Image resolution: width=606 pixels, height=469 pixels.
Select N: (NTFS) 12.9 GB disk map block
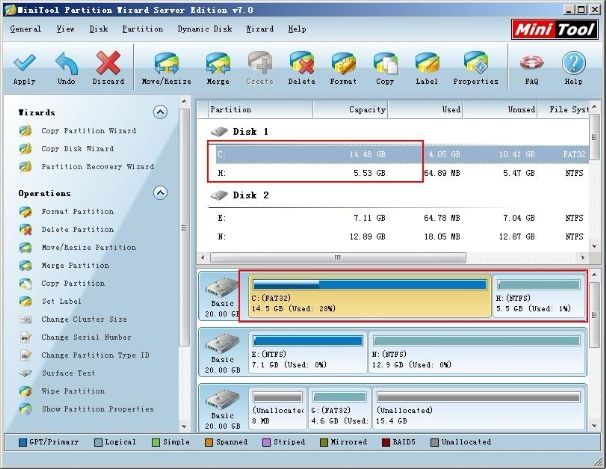(477, 352)
